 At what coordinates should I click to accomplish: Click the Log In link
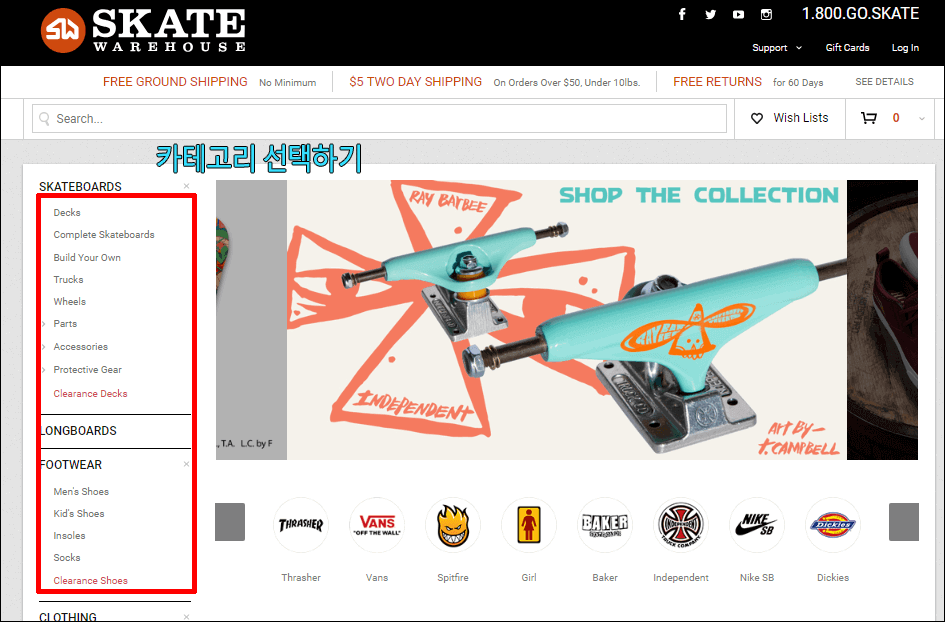(x=905, y=48)
